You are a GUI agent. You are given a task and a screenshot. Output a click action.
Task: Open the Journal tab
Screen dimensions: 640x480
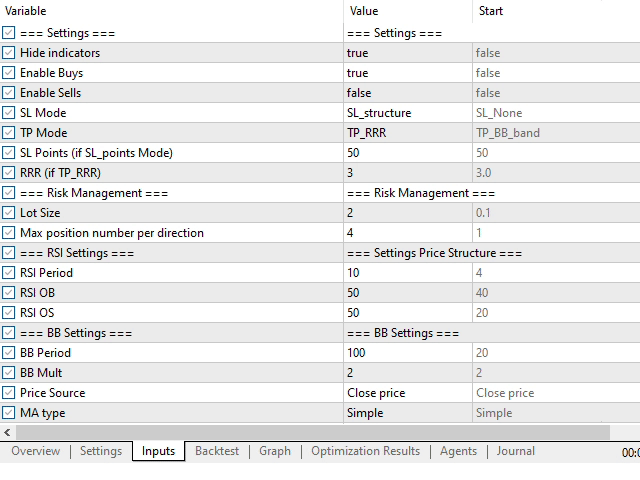(x=516, y=451)
